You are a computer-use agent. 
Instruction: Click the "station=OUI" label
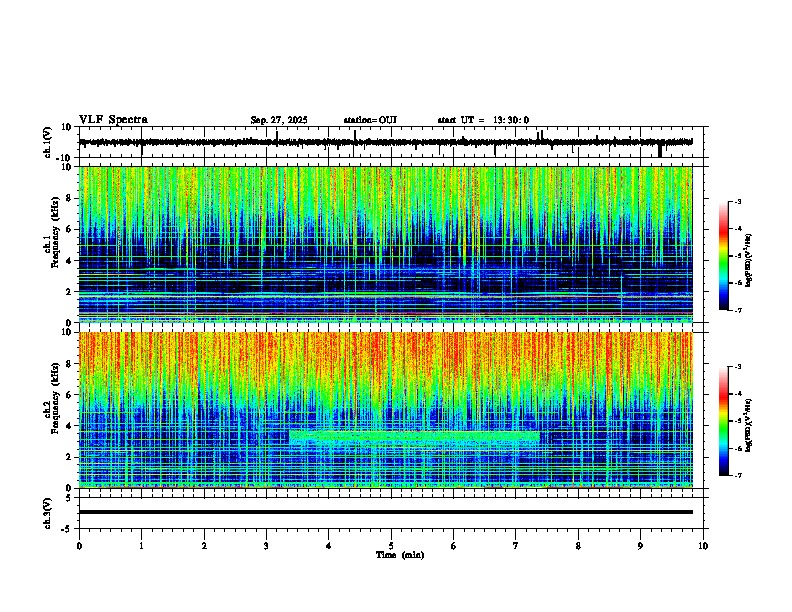(x=370, y=120)
